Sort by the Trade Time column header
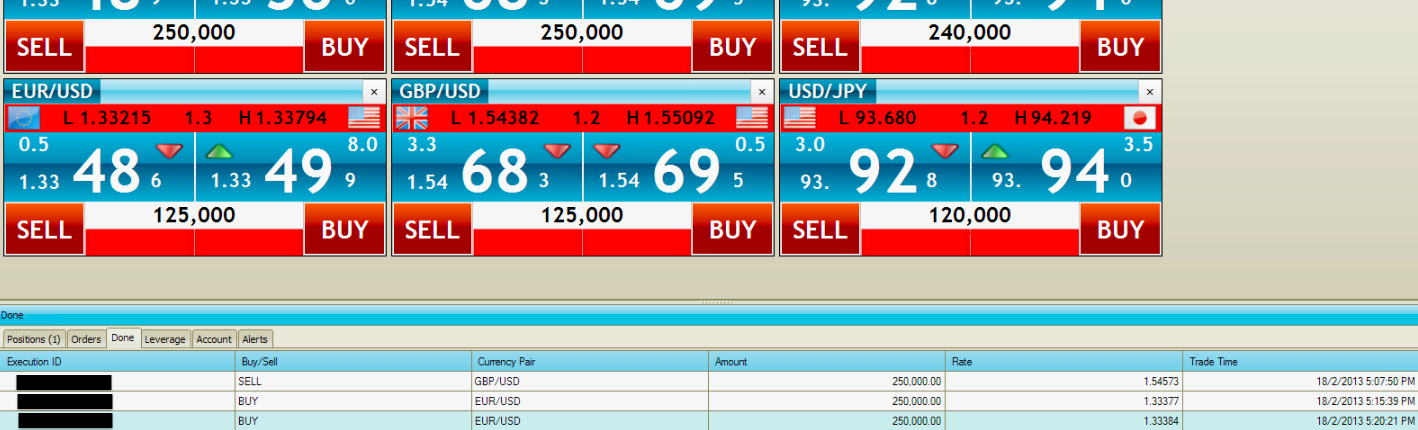Image resolution: width=1418 pixels, height=430 pixels. (1300, 361)
